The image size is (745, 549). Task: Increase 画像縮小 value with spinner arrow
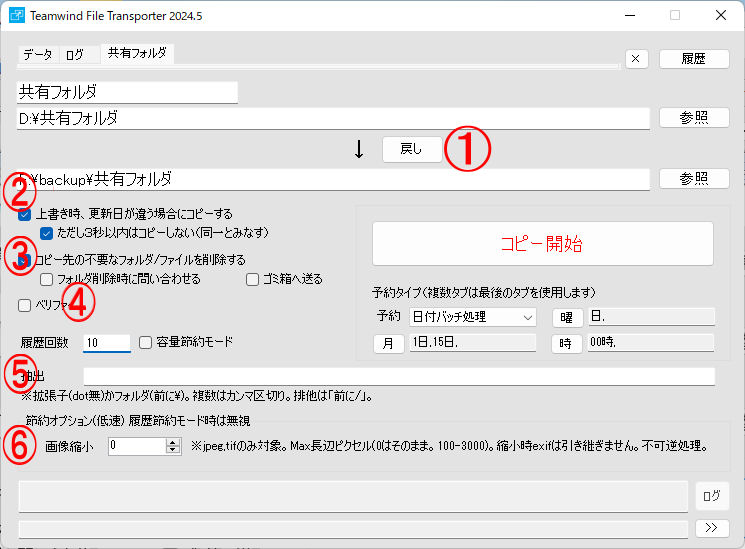click(x=173, y=442)
